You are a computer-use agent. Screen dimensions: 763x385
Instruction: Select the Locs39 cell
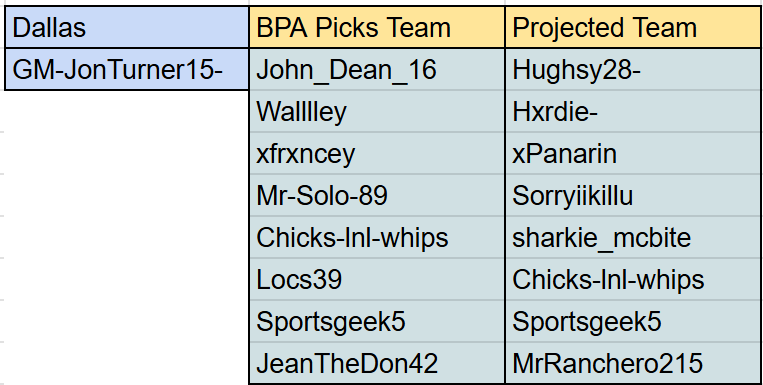click(377, 279)
